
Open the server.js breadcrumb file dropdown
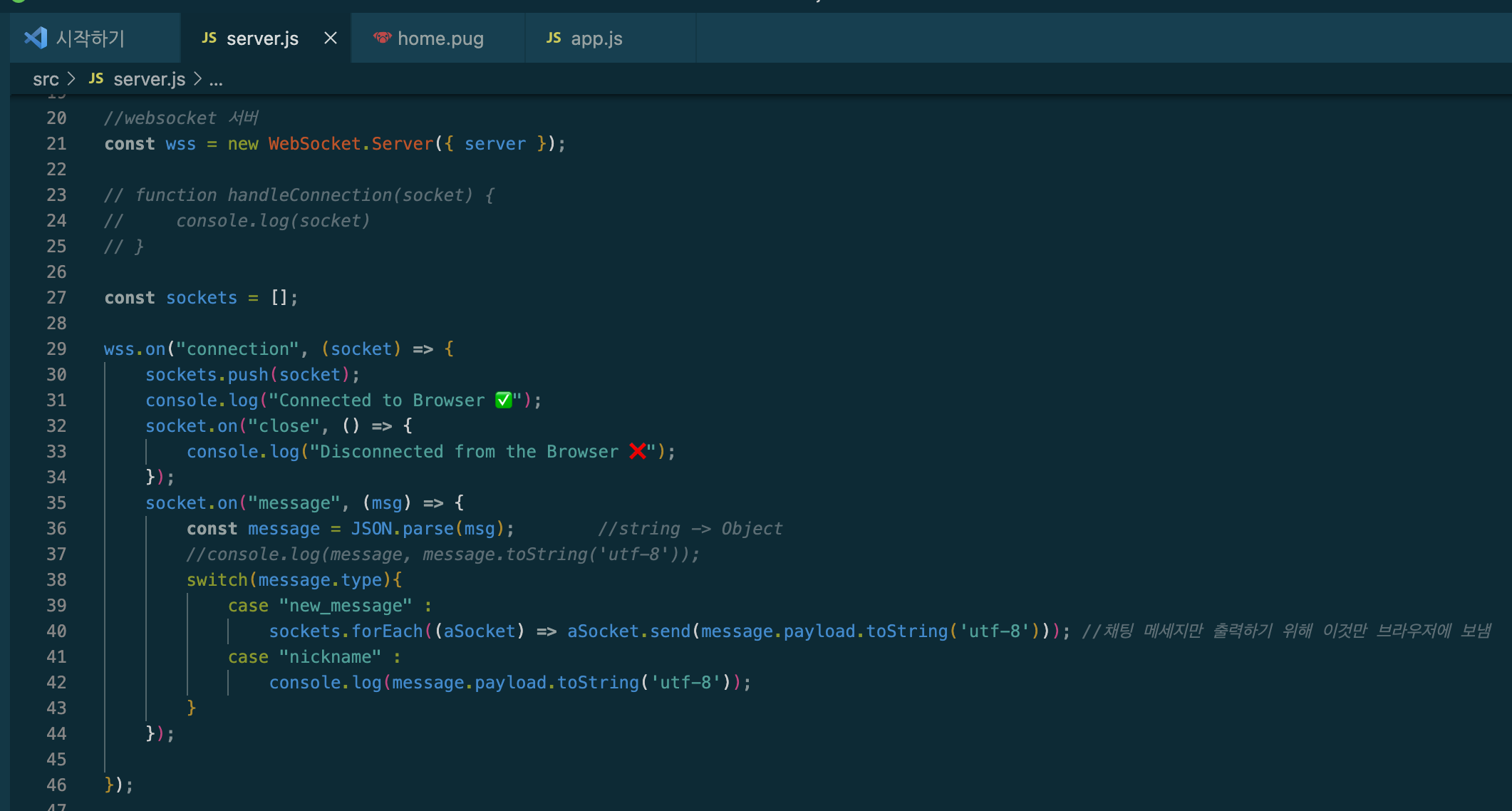pos(149,79)
